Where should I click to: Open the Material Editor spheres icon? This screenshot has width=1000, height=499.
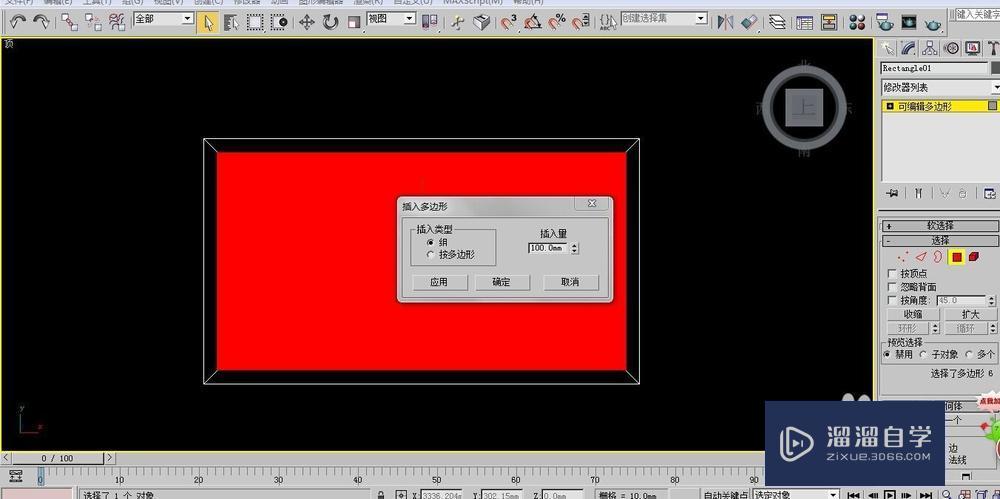click(857, 23)
